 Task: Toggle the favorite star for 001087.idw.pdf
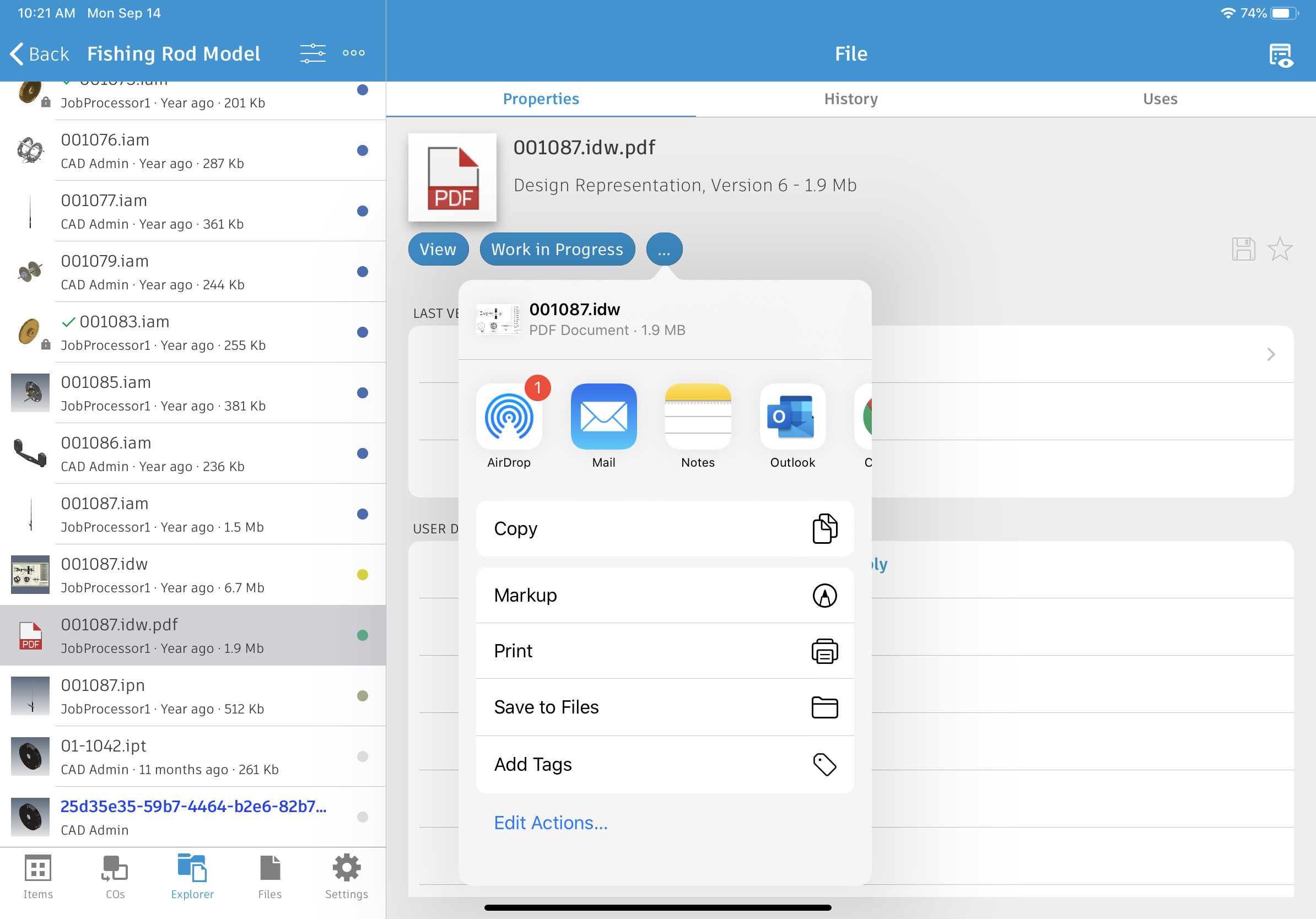pos(1281,248)
